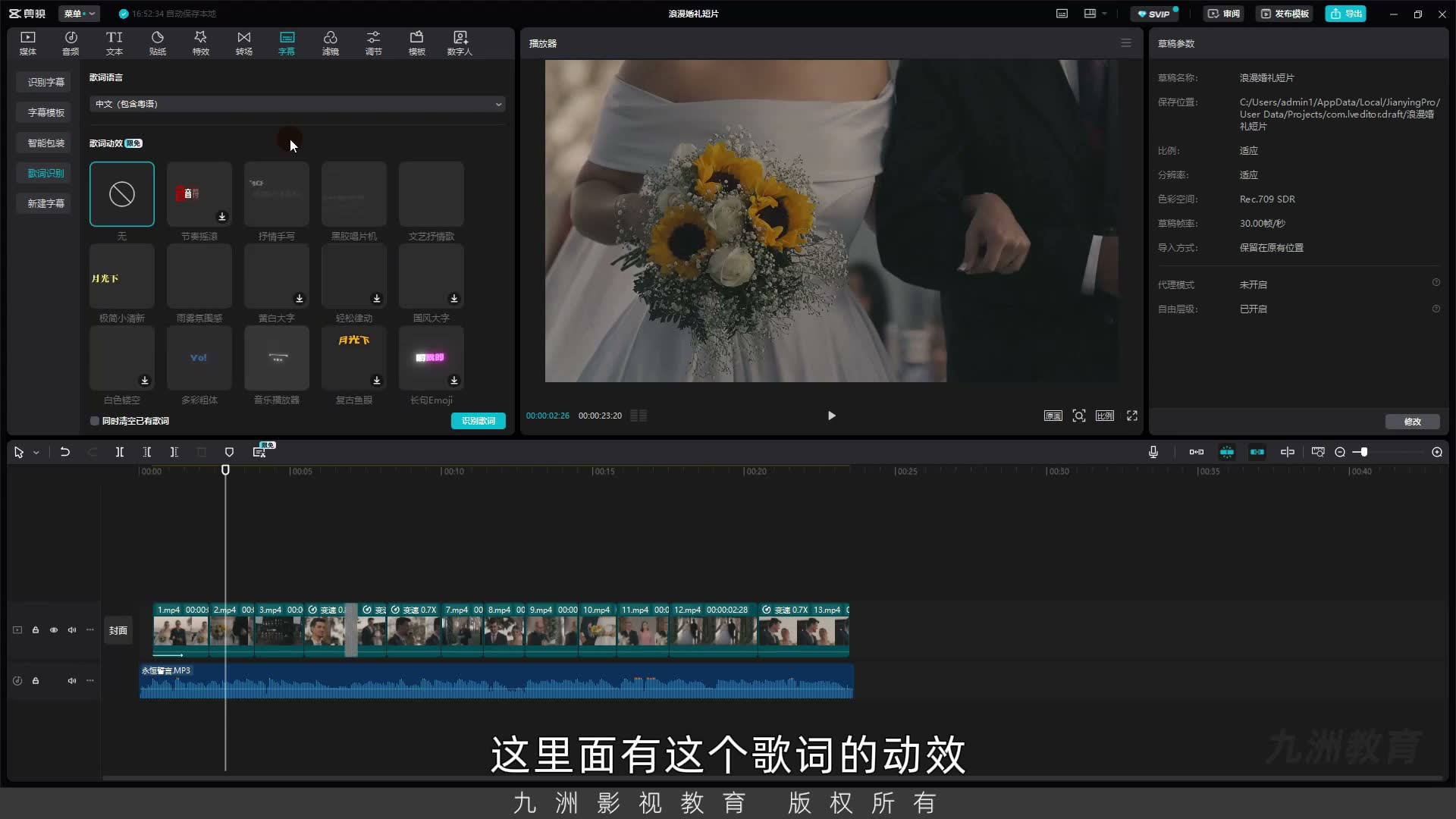The height and width of the screenshot is (819, 1456).
Task: Click the 审阅 review button
Action: coord(1224,14)
